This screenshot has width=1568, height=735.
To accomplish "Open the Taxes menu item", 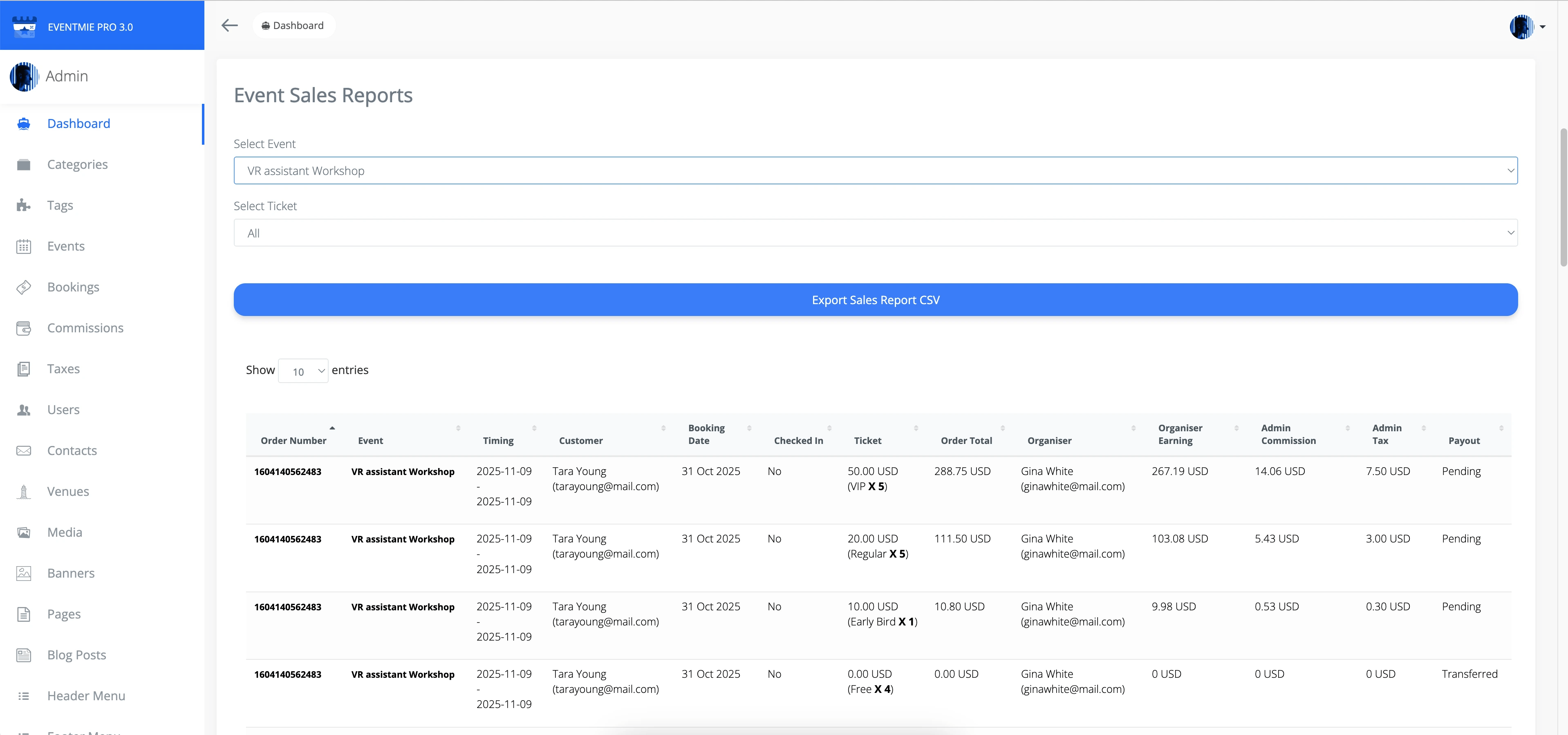I will point(63,369).
